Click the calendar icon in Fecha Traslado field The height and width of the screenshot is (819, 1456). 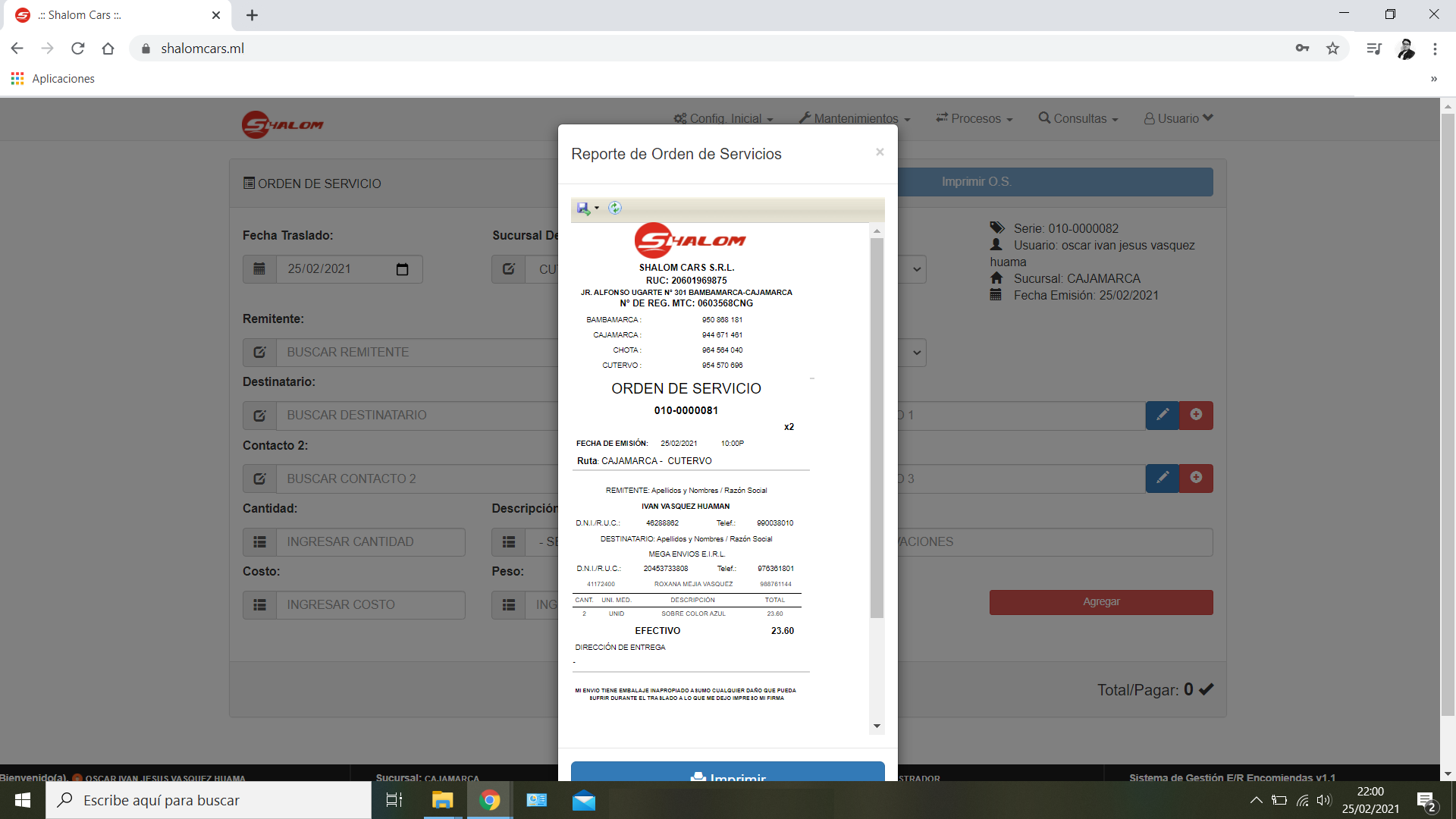(x=403, y=269)
